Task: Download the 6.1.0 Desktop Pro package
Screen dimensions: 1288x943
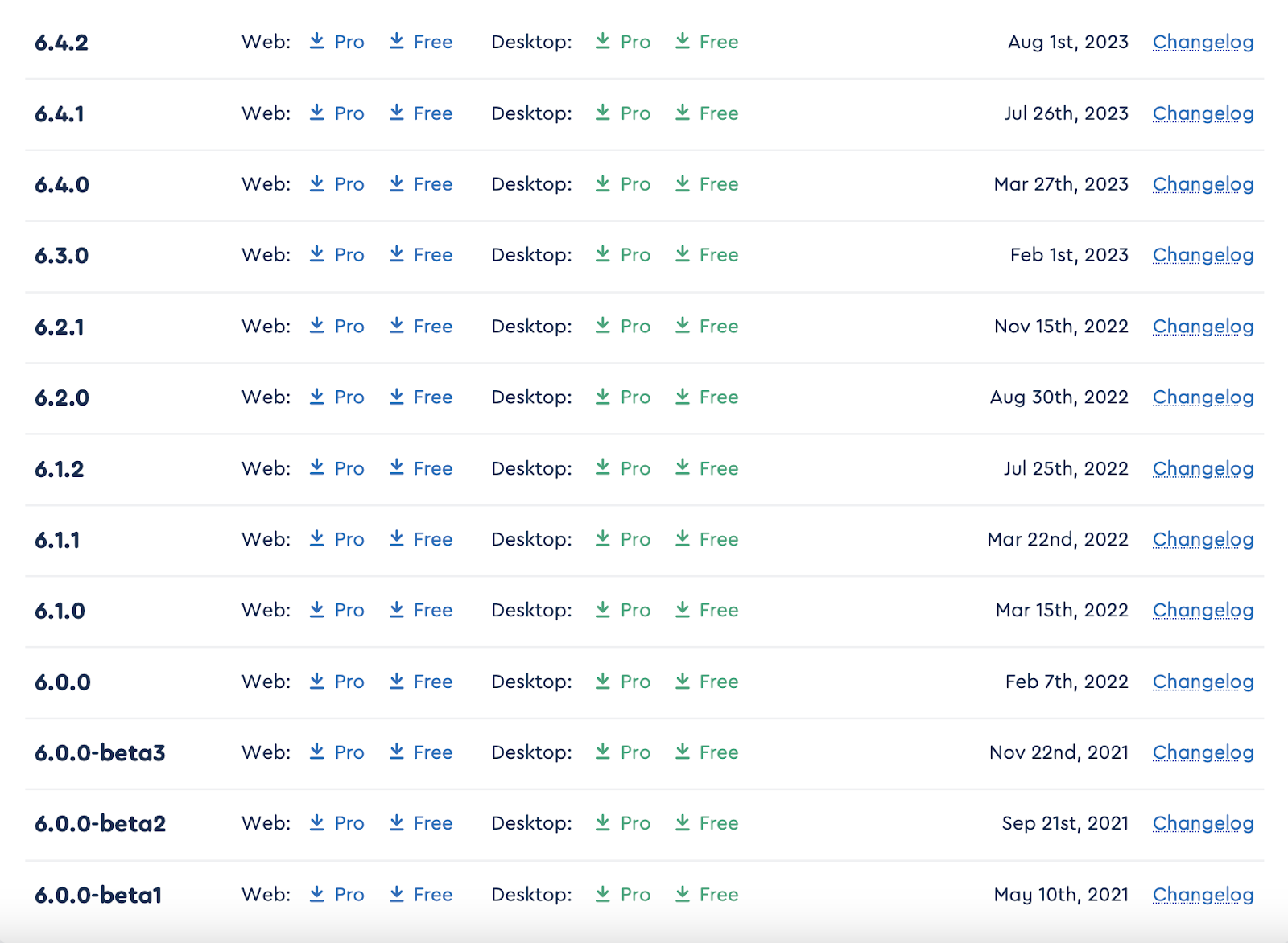Action: [x=622, y=611]
